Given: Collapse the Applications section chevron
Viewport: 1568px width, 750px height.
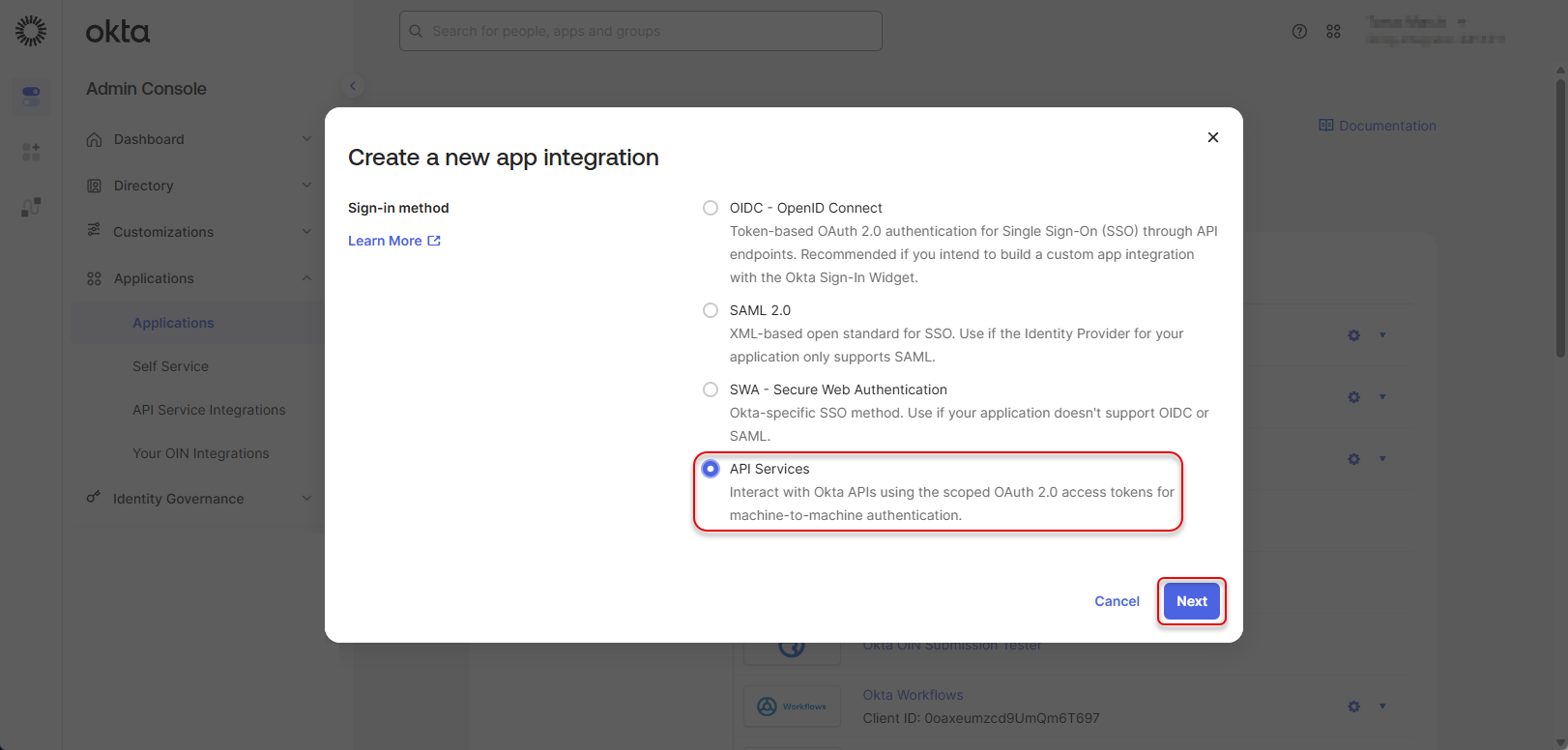Looking at the screenshot, I should click(x=306, y=278).
